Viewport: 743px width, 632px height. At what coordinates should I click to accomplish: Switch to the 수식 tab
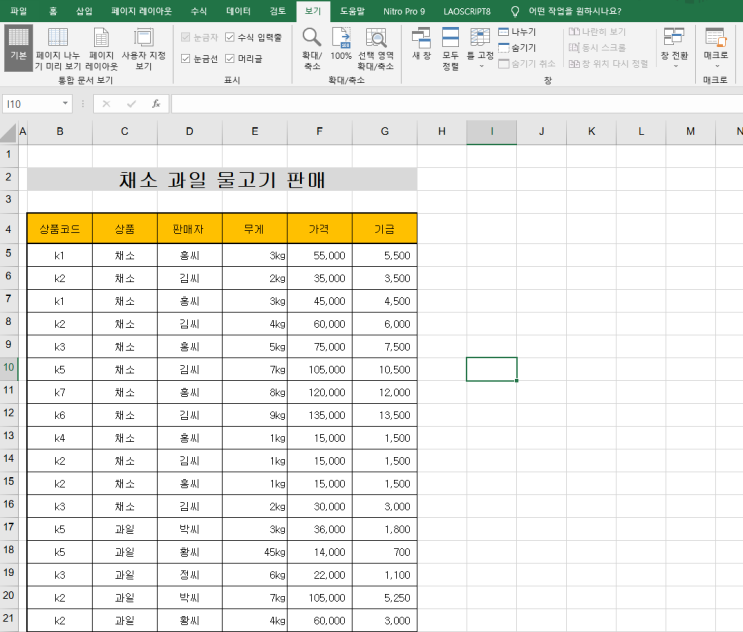199,11
